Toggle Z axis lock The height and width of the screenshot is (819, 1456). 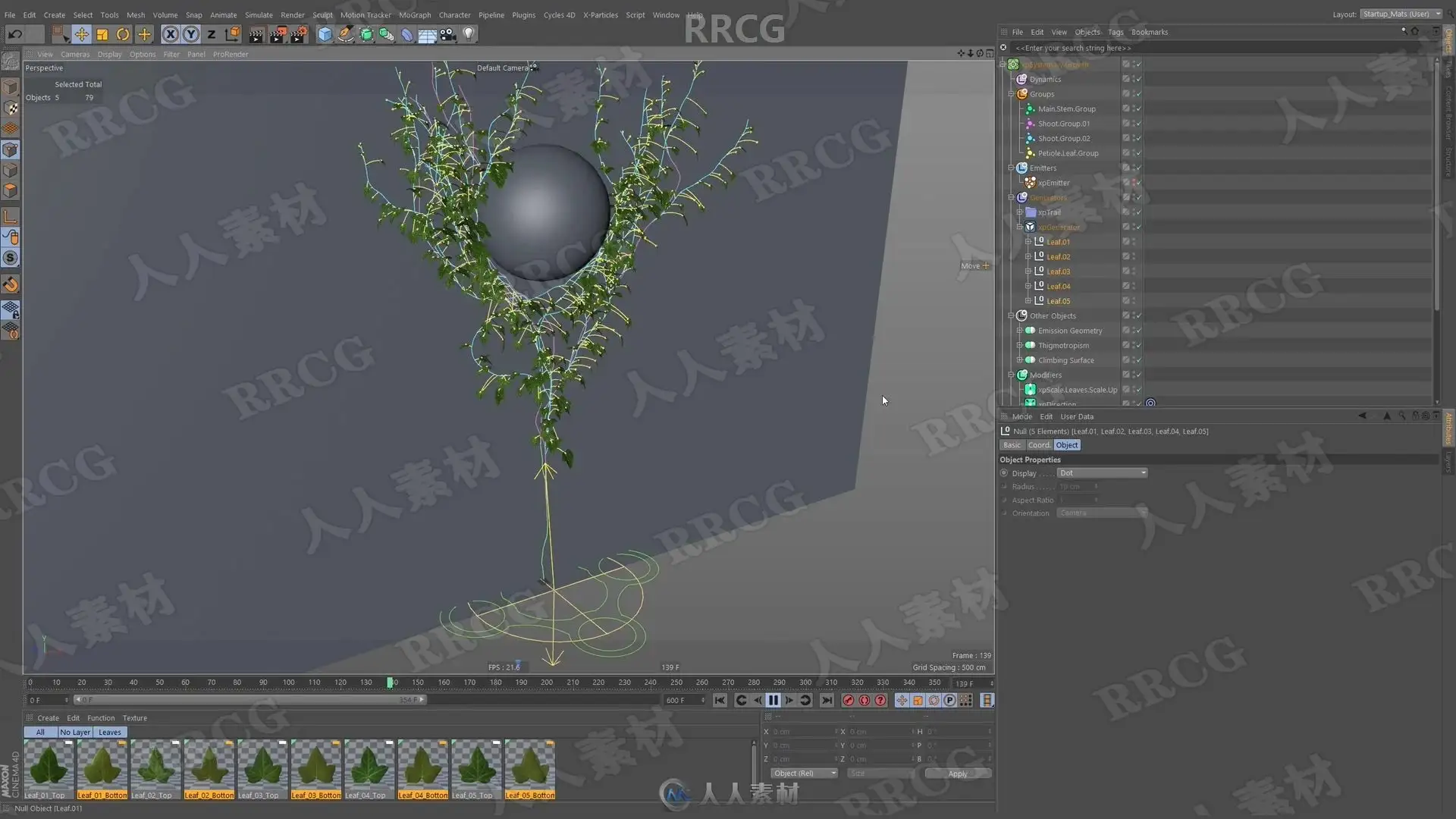pyautogui.click(x=212, y=34)
